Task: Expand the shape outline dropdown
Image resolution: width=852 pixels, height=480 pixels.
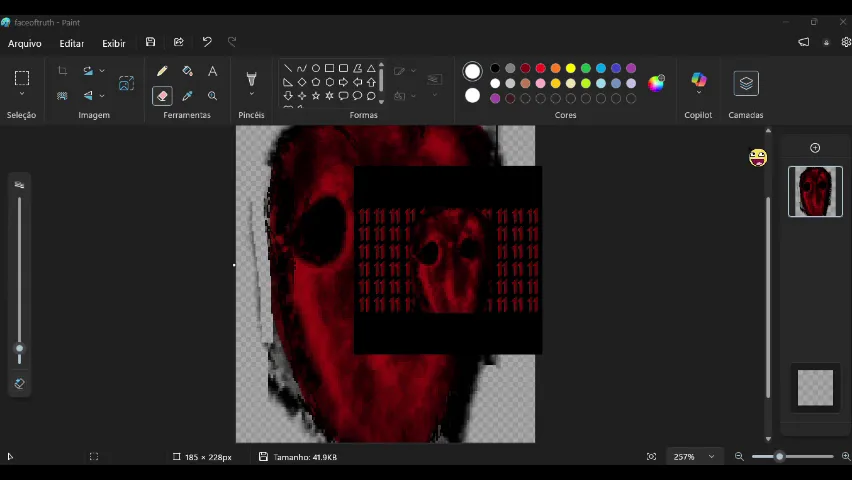Action: [414, 71]
